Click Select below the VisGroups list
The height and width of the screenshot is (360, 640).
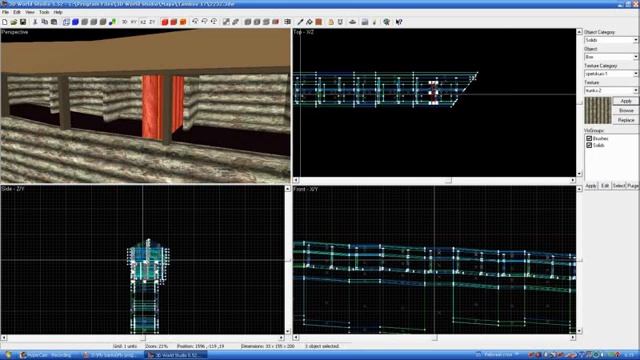pos(618,186)
